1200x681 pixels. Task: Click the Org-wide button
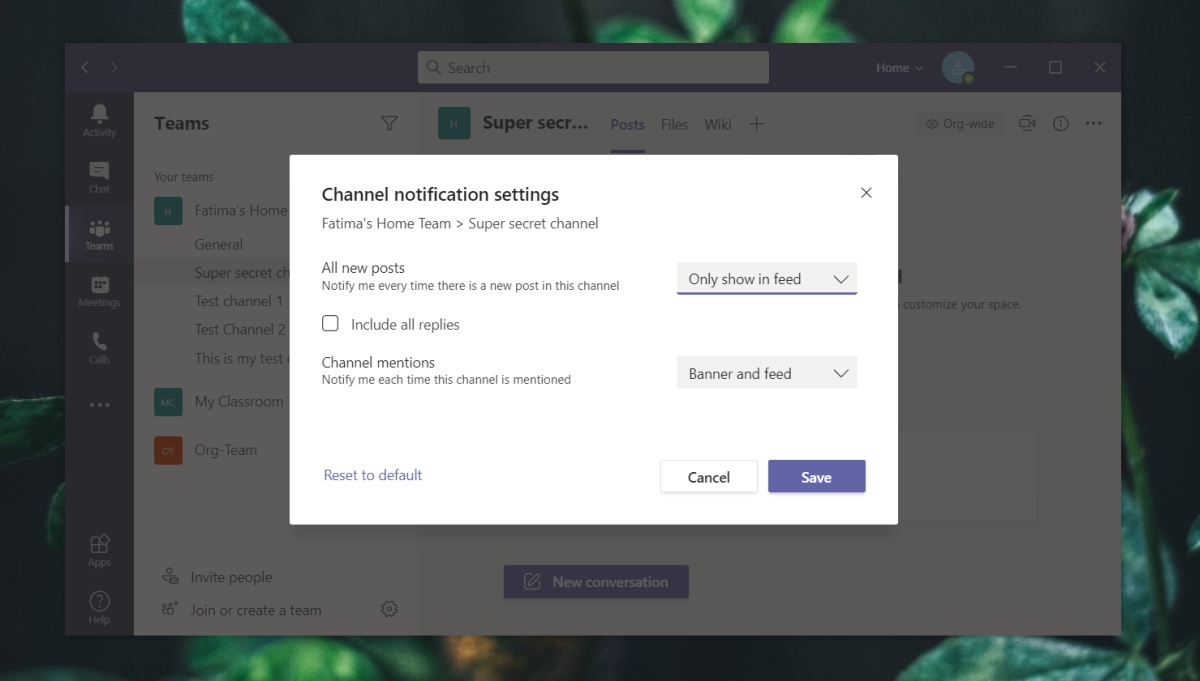click(x=960, y=124)
